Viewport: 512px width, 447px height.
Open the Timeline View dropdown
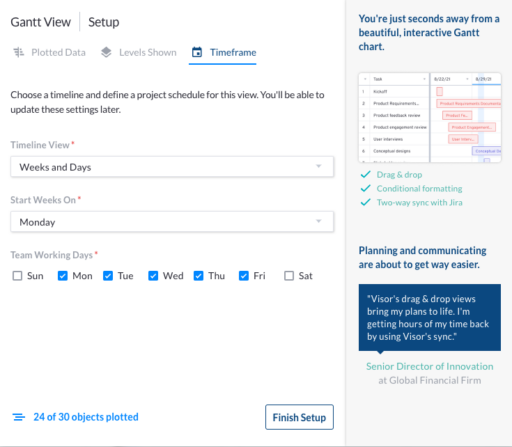pos(172,167)
